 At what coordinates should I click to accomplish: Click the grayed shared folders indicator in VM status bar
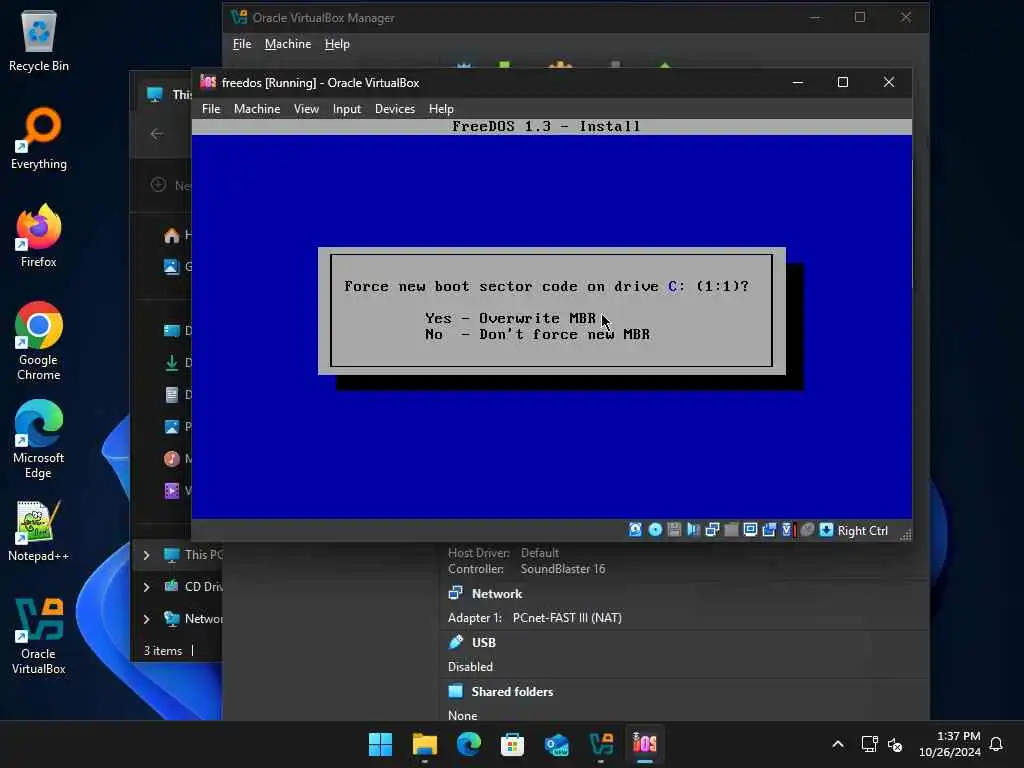731,530
